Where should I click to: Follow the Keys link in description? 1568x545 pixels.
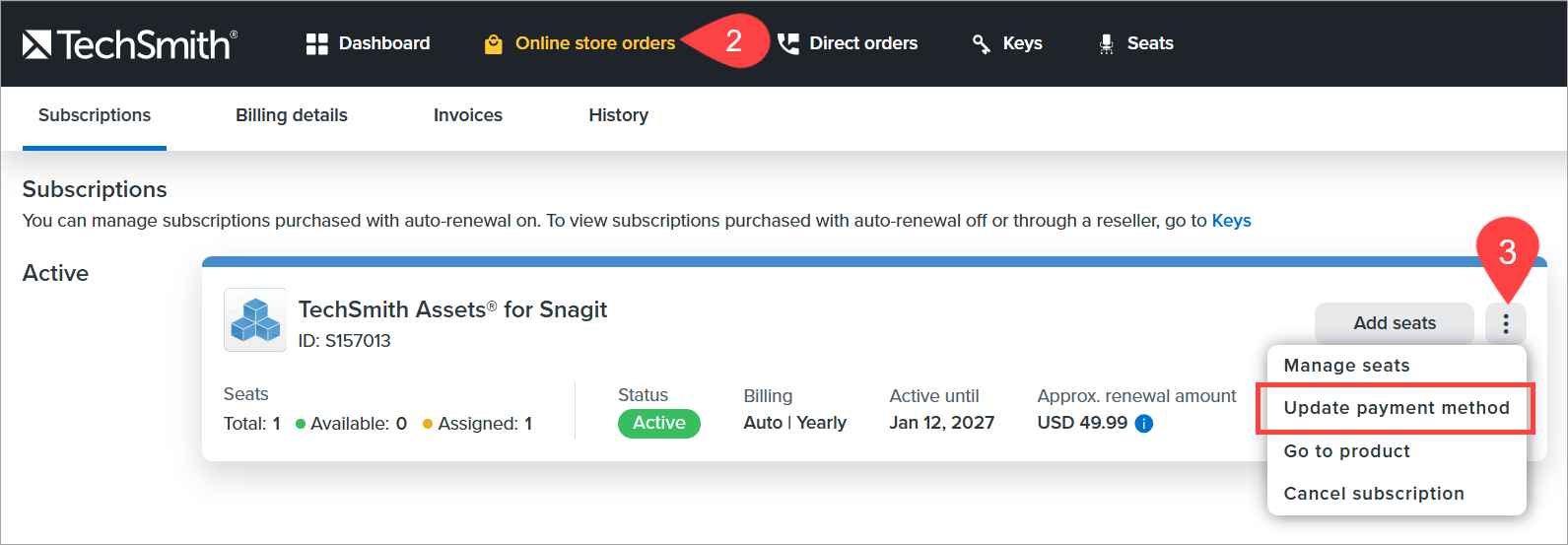[1231, 221]
